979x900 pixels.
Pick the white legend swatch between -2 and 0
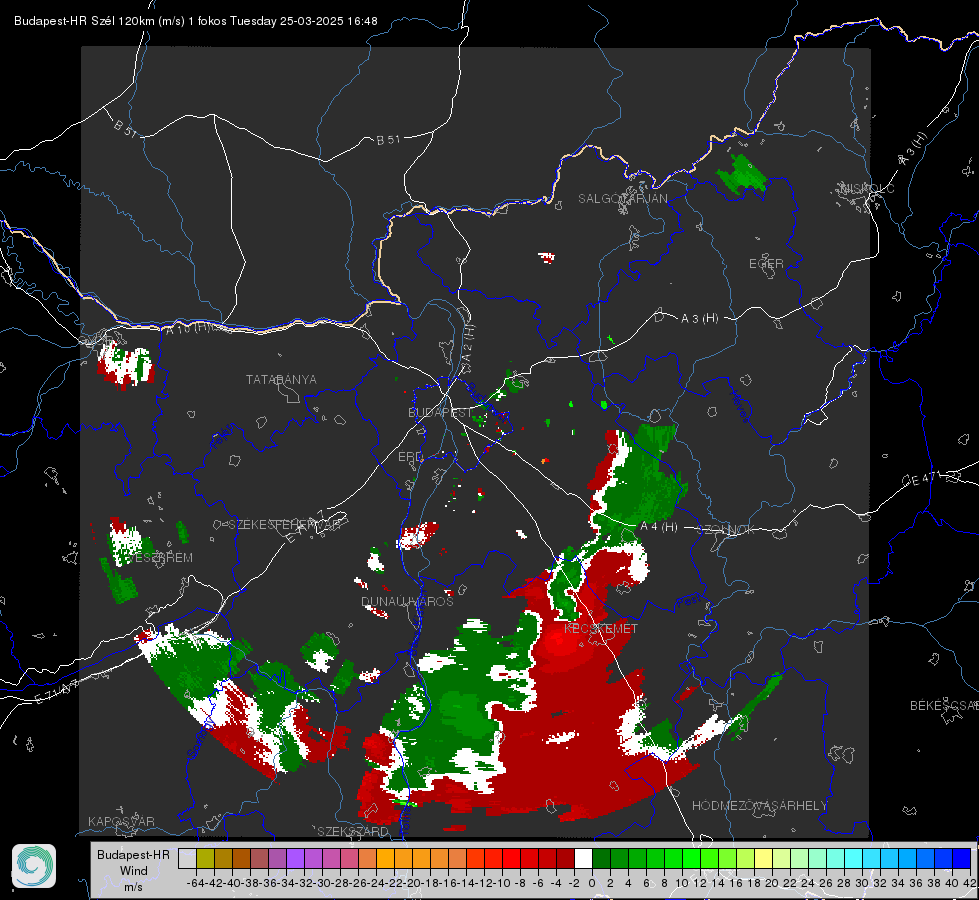coord(583,859)
